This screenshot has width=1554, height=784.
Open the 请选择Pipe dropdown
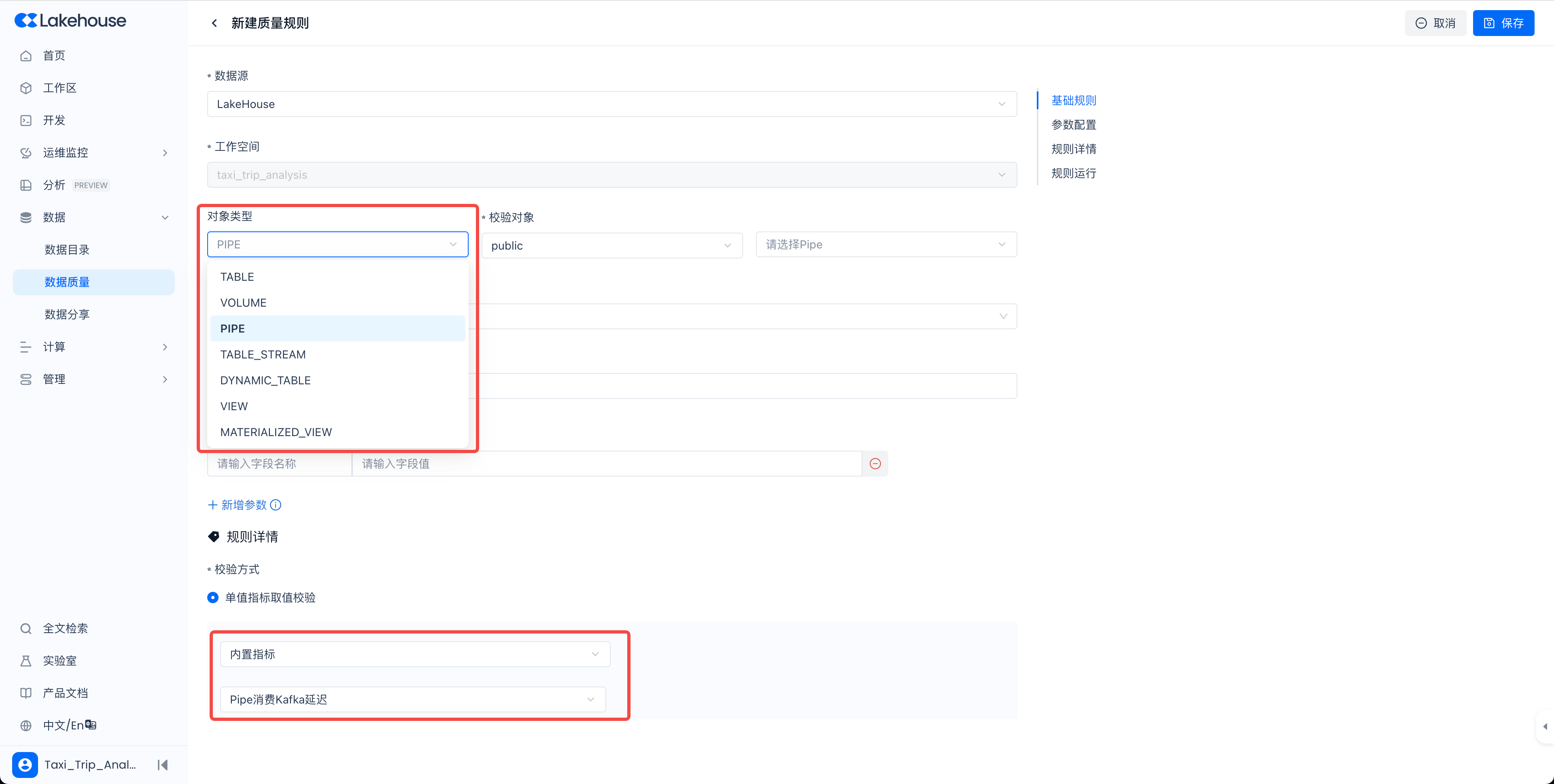coord(886,244)
